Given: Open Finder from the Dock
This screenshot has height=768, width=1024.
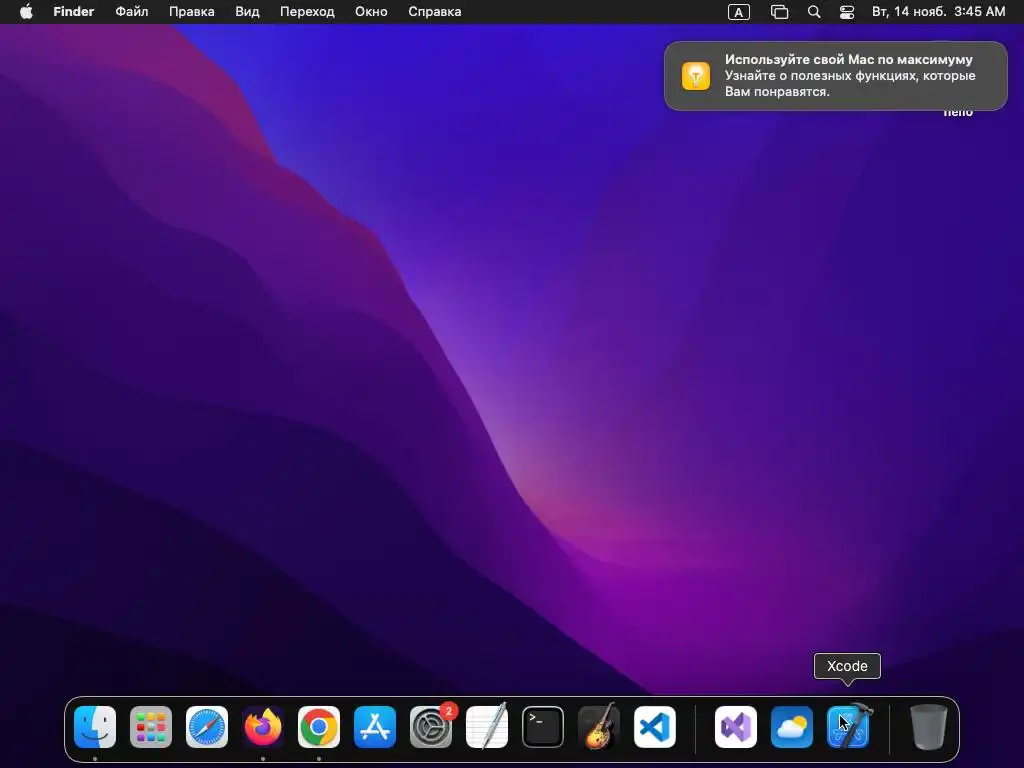Looking at the screenshot, I should (95, 727).
